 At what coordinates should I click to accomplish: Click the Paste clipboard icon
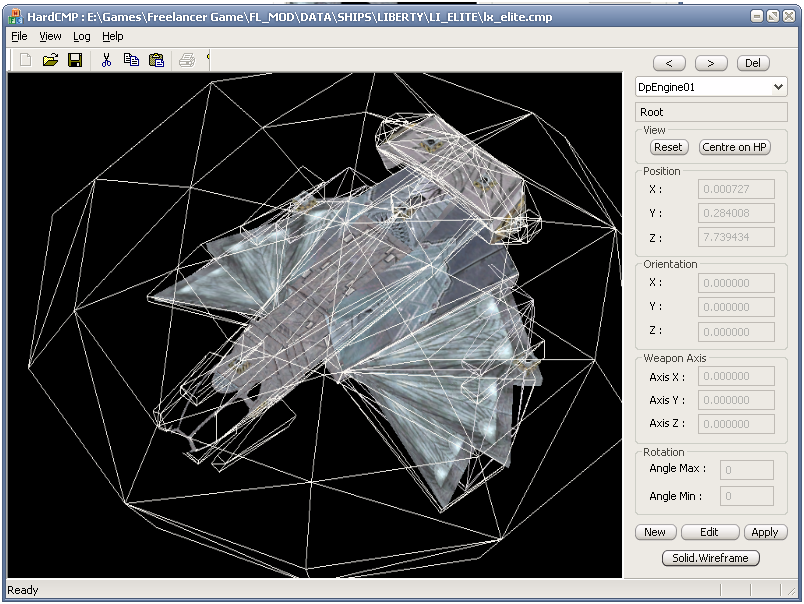pyautogui.click(x=156, y=60)
